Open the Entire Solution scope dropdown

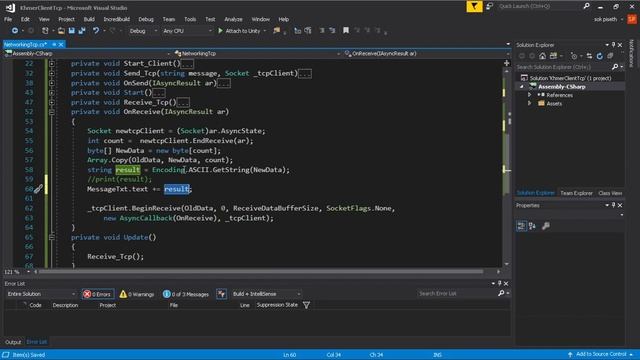click(41, 294)
